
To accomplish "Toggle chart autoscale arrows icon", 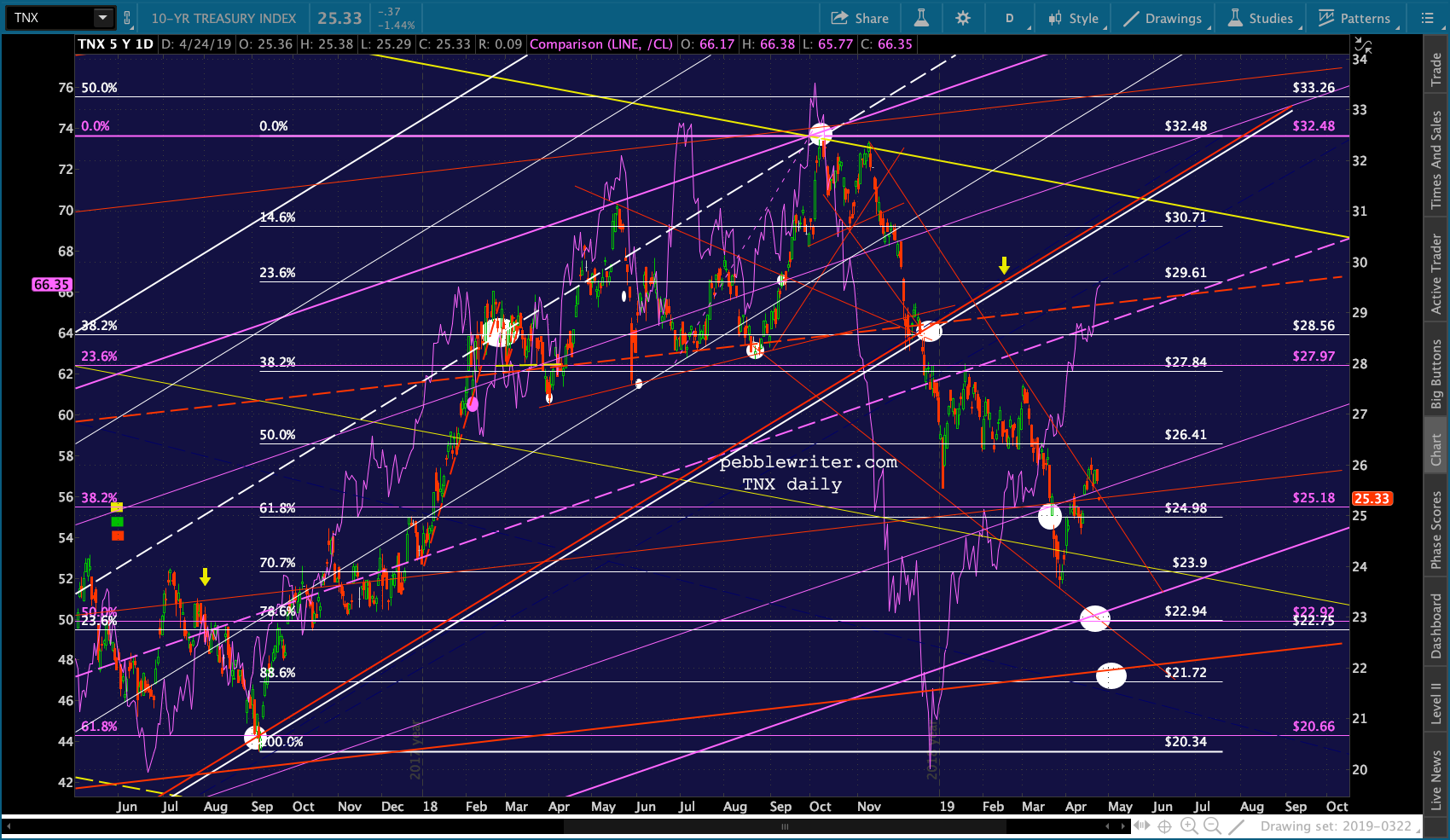I will (1362, 46).
